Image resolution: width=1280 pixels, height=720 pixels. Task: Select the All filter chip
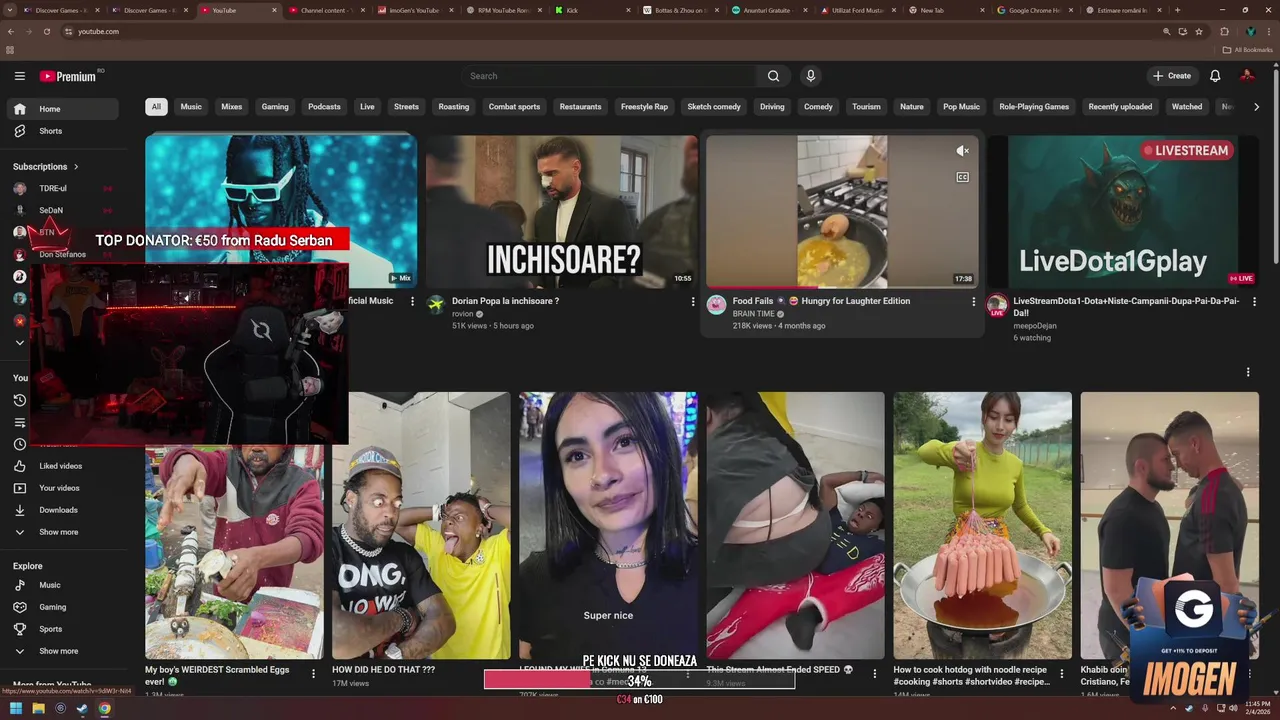click(x=156, y=107)
